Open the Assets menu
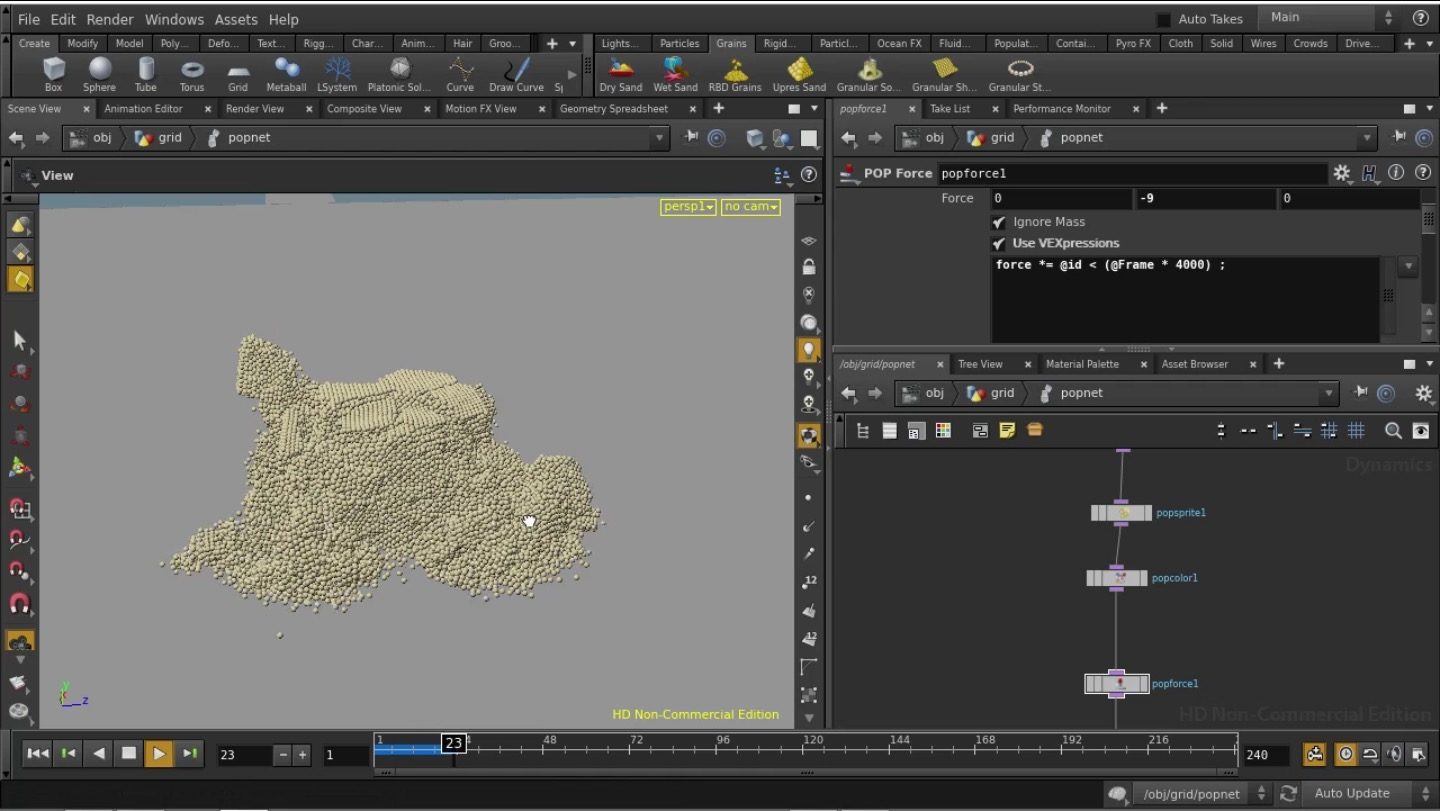Viewport: 1440px width, 811px height. 236,19
